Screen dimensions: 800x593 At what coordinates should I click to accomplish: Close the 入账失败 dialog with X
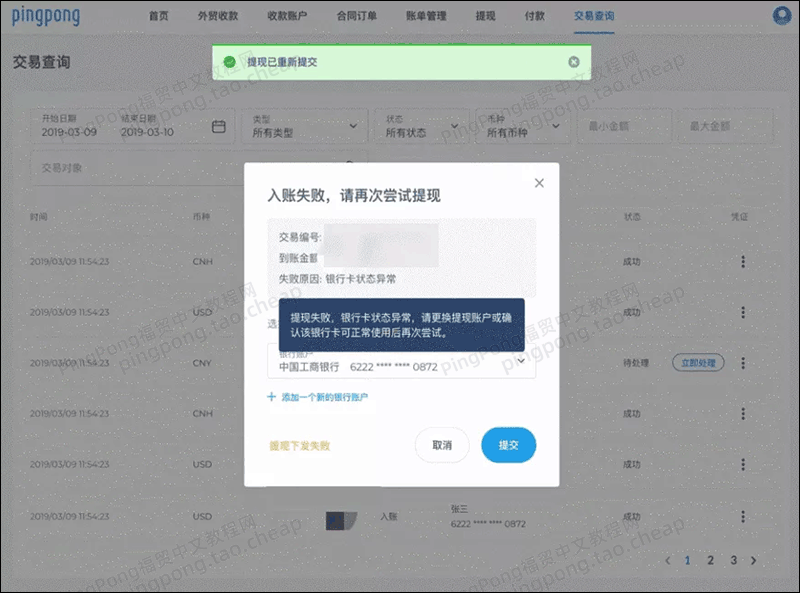(539, 183)
